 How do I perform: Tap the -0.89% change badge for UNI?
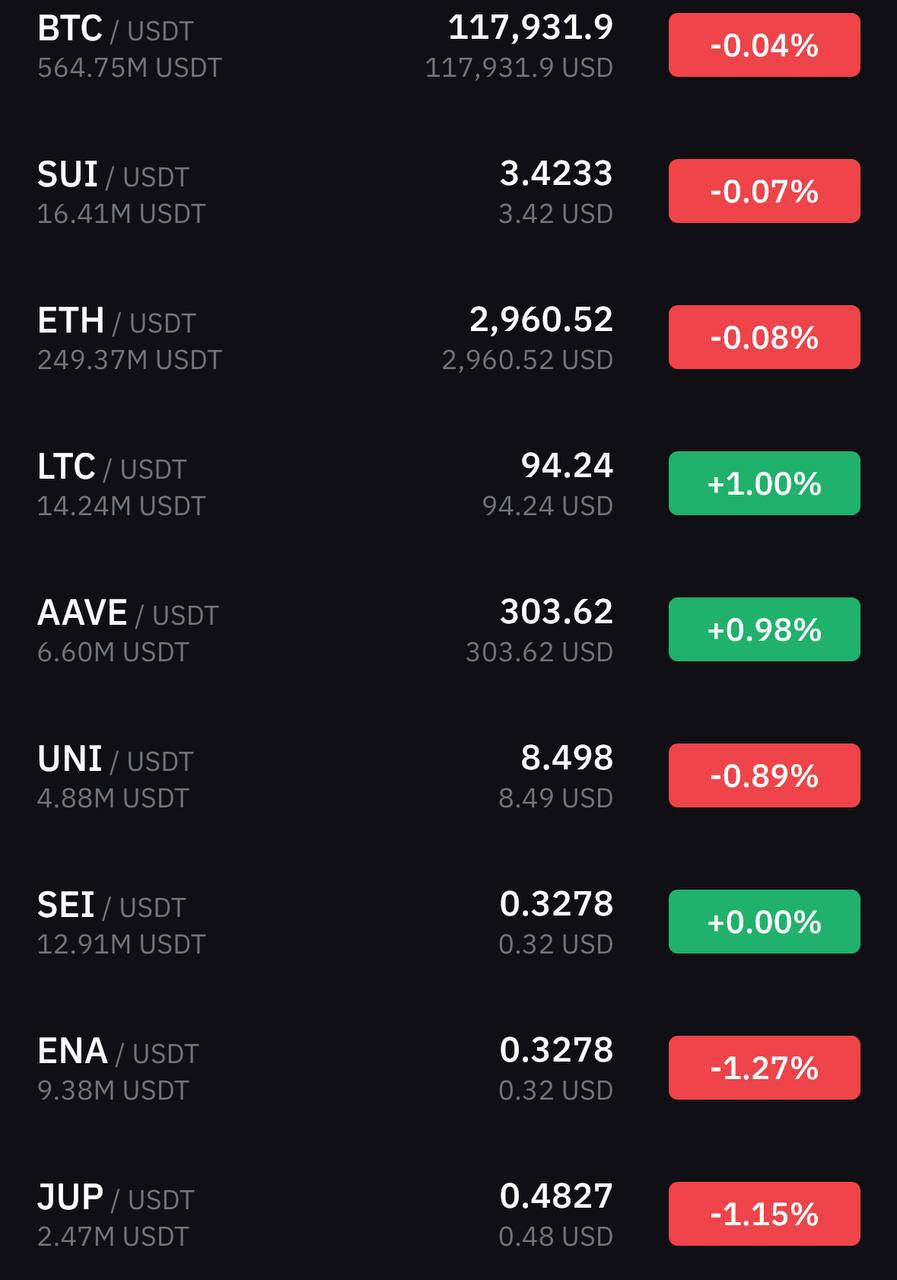coord(764,775)
